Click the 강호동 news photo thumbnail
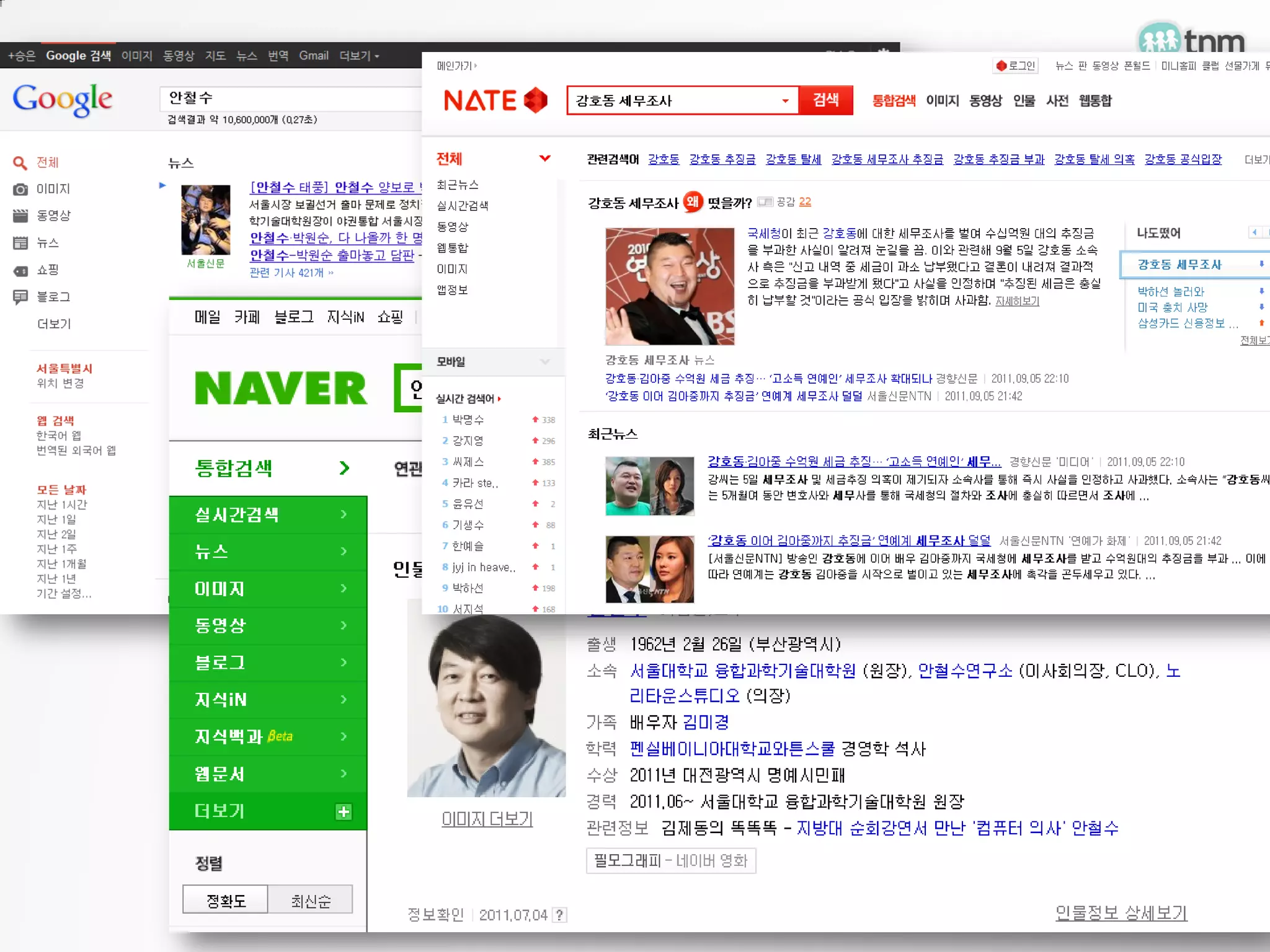Image resolution: width=1270 pixels, height=952 pixels. [x=670, y=286]
